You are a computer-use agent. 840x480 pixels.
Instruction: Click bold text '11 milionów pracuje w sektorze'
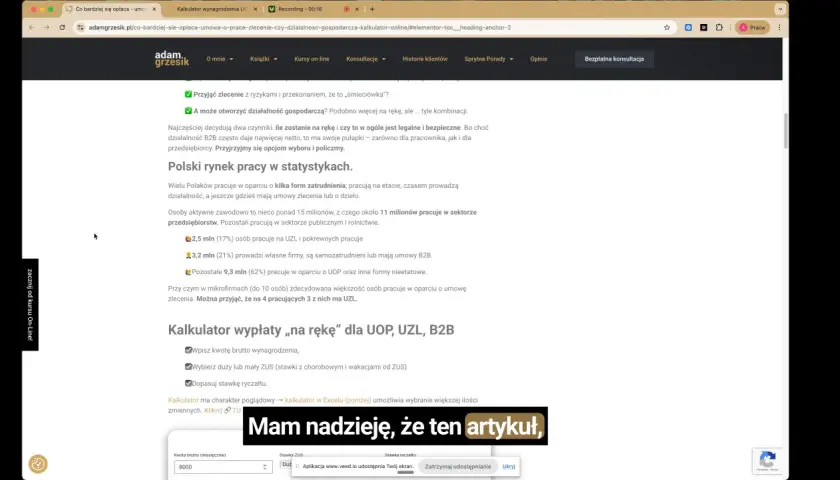428,212
